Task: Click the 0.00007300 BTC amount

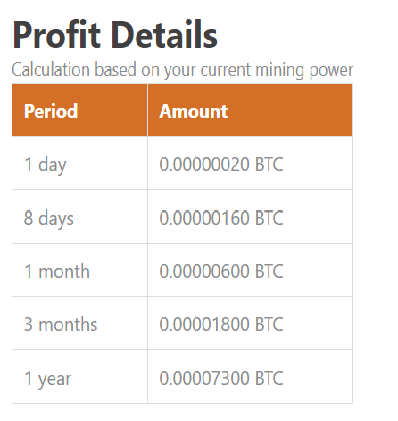Action: pos(221,378)
